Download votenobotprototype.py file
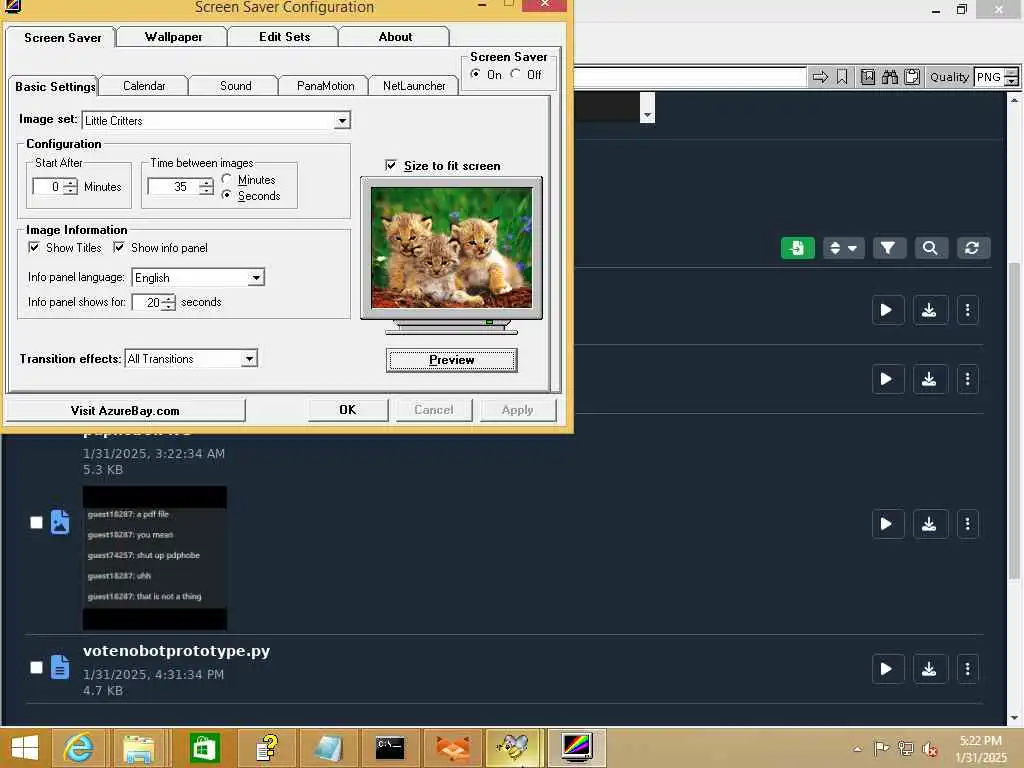1024x768 pixels. (929, 669)
